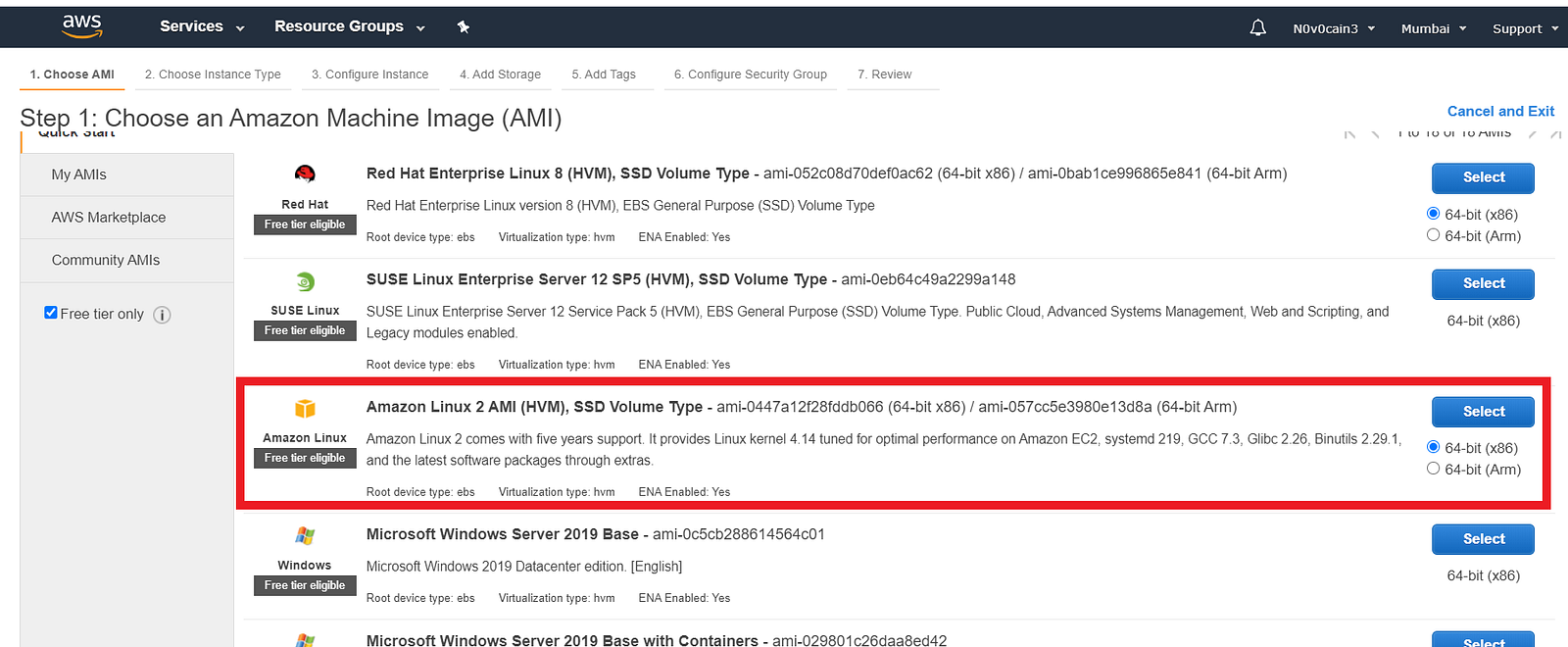Click Free tier eligible badge under Red Hat
1568x647 pixels.
tap(305, 224)
